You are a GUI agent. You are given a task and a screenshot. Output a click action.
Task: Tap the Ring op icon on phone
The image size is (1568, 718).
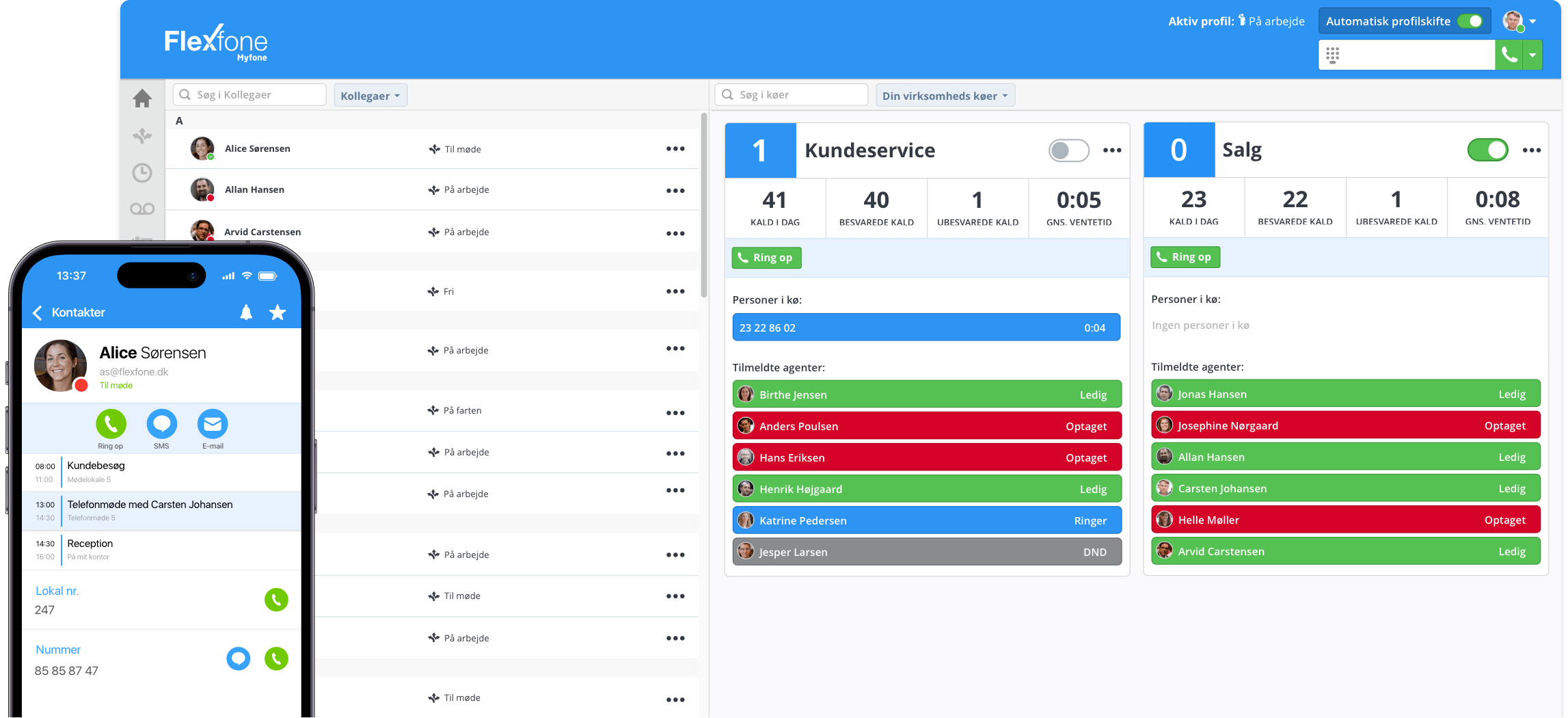tap(111, 424)
